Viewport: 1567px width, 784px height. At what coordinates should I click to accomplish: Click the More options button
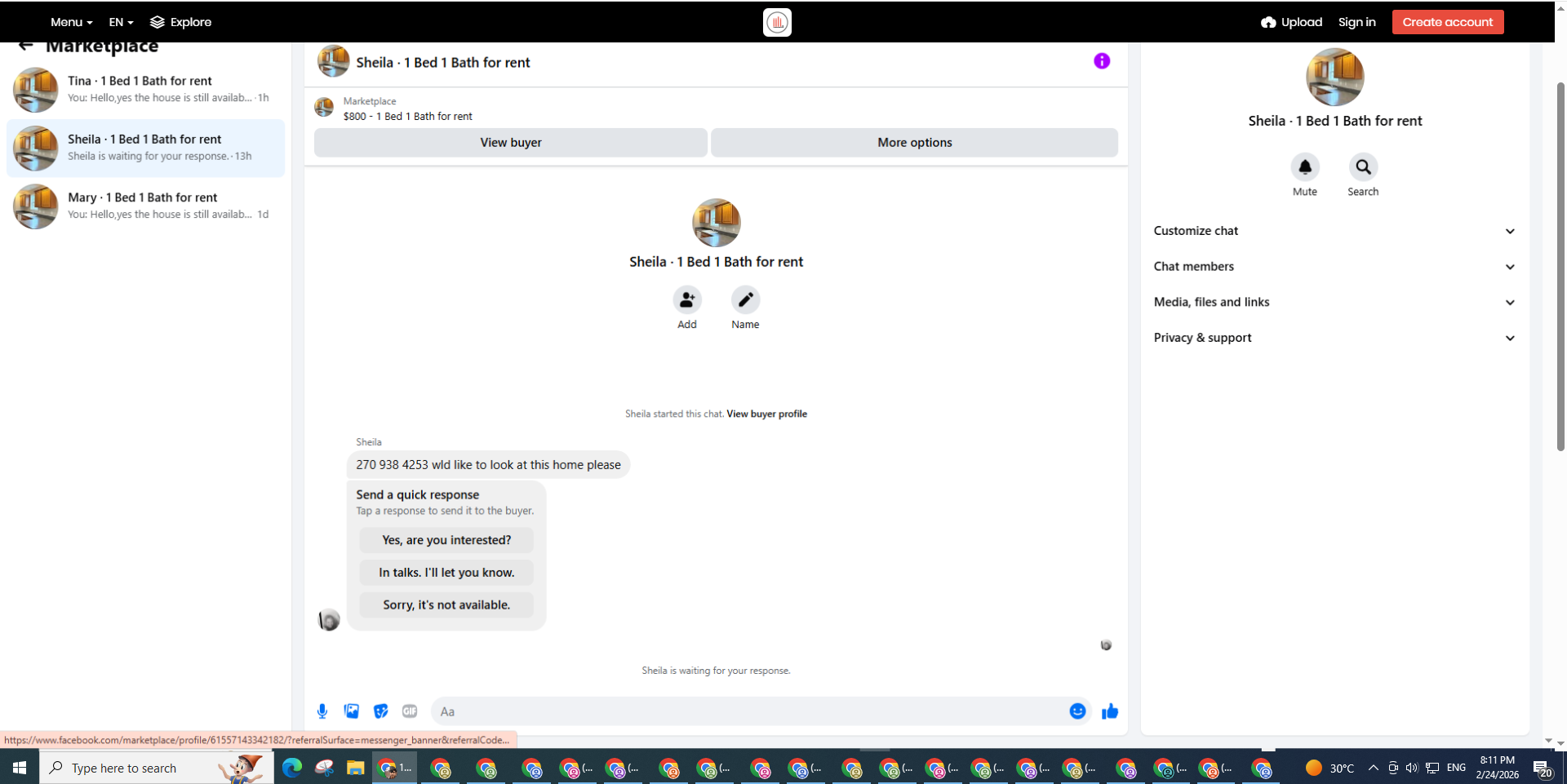(914, 143)
